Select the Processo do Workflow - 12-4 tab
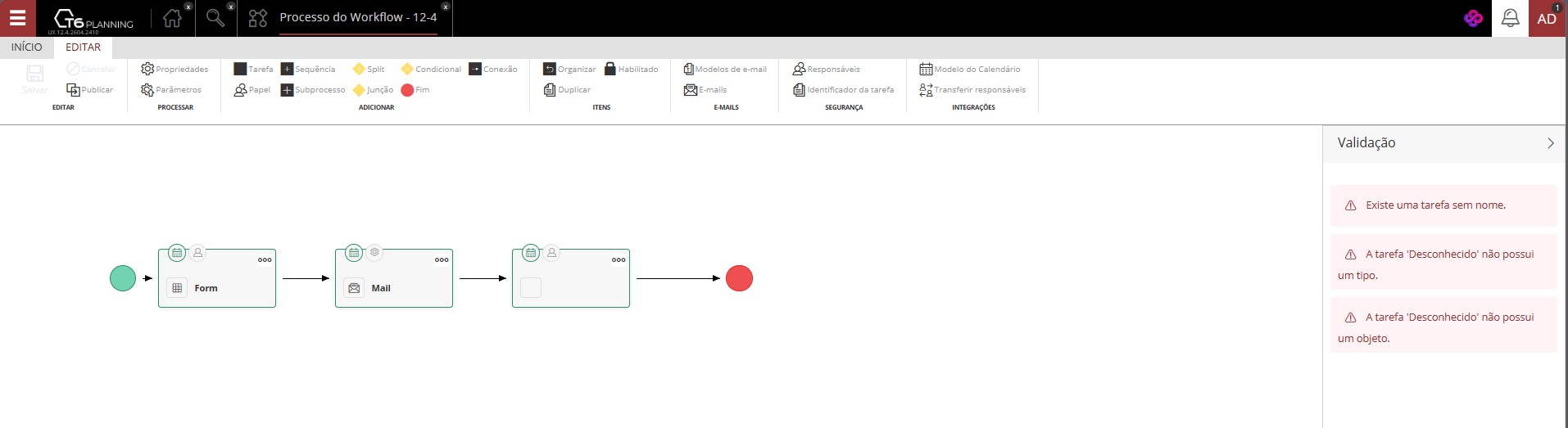This screenshot has height=428, width=1568. 358,17
